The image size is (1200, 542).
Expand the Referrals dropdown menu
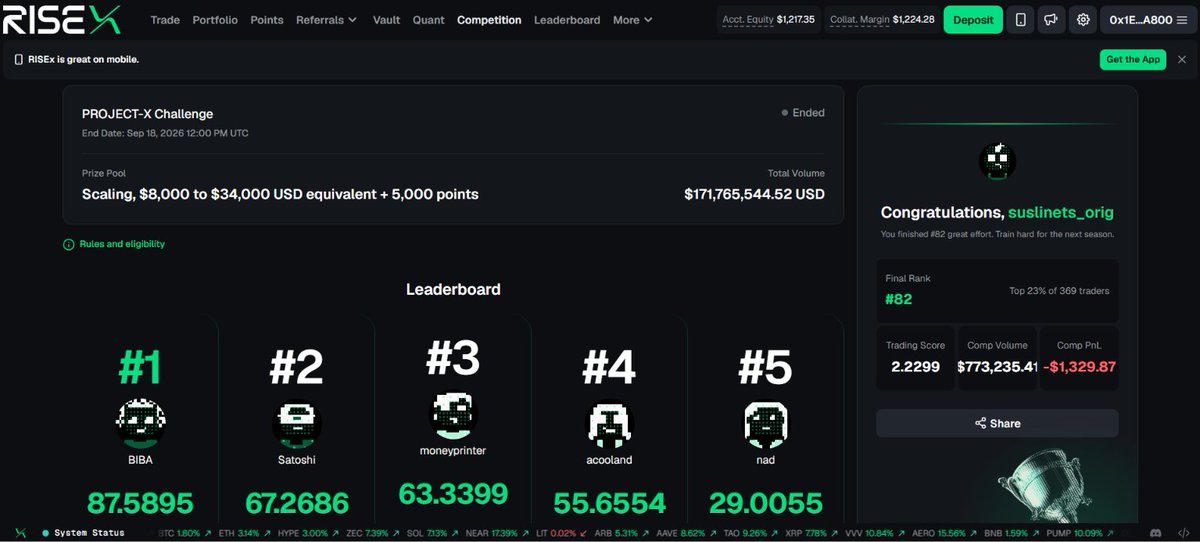326,20
